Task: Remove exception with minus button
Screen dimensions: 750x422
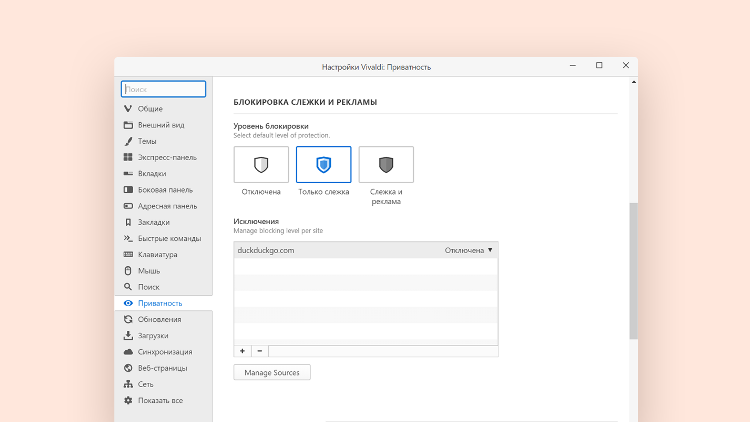Action: click(x=259, y=351)
